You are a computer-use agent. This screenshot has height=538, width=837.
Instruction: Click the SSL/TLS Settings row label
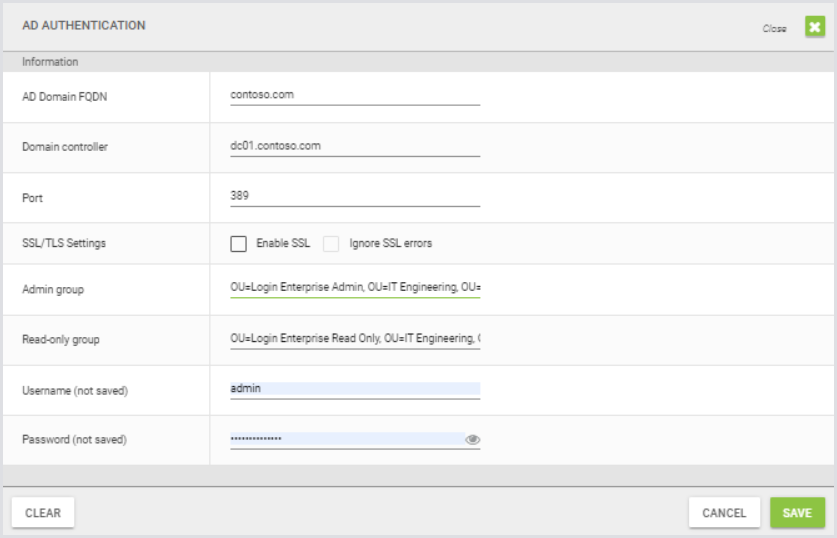coord(64,243)
